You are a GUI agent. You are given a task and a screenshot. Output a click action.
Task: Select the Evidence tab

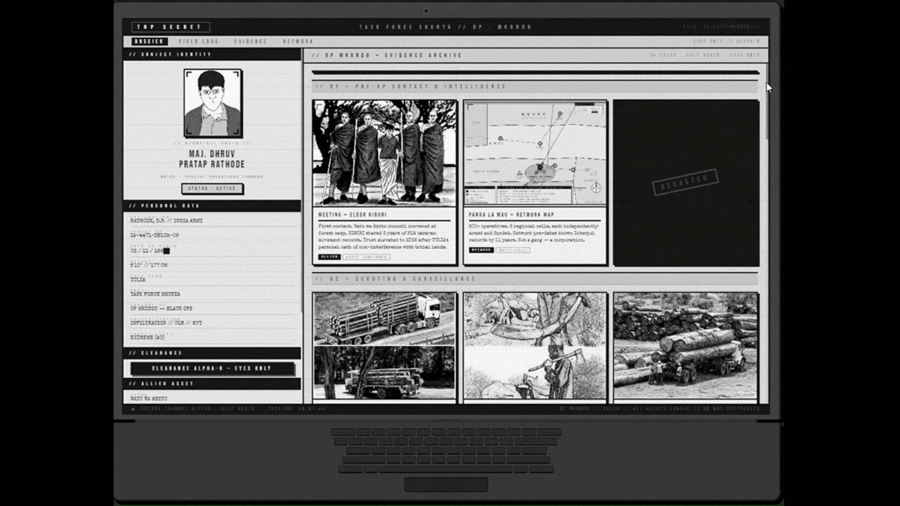click(x=250, y=41)
